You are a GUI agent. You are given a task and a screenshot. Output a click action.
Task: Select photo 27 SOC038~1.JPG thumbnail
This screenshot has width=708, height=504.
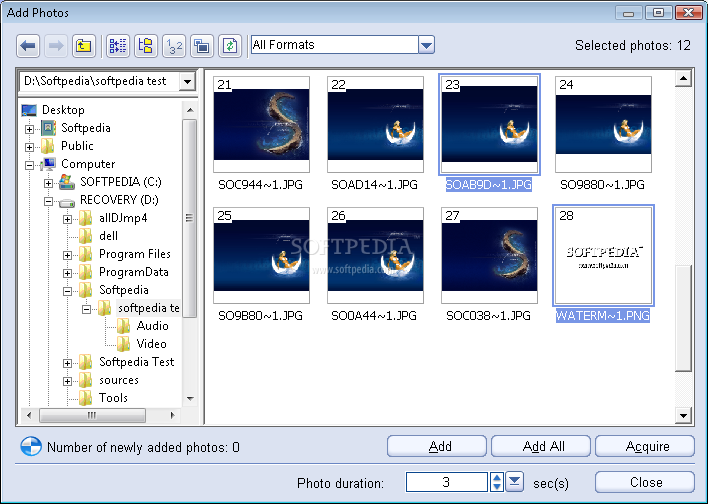click(489, 255)
